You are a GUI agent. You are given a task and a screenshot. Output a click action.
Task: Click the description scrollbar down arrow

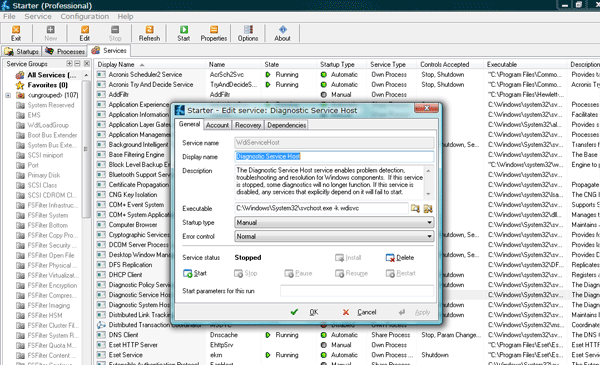(429, 194)
